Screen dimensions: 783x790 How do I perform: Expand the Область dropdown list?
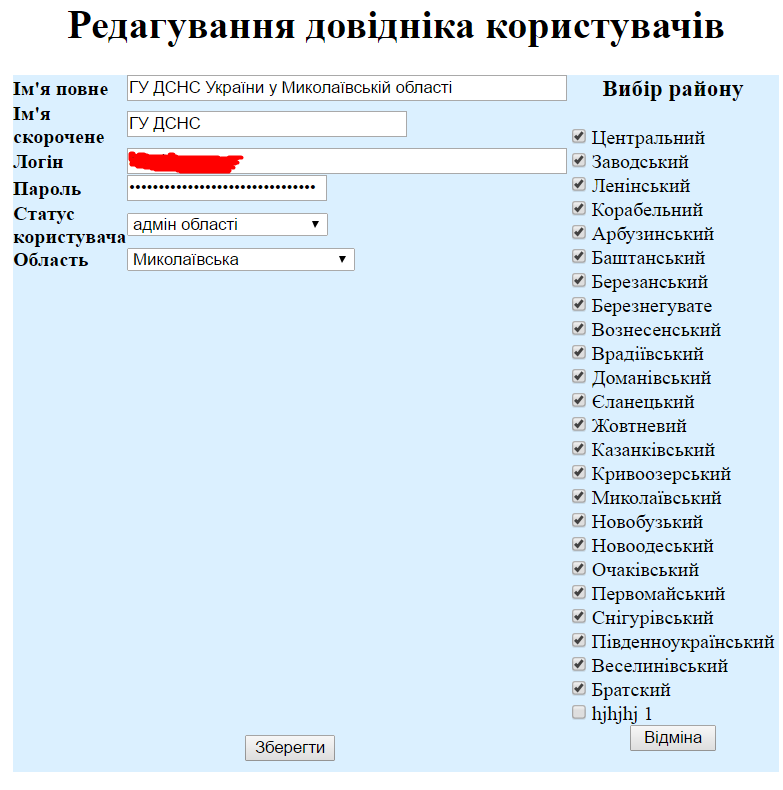pos(240,260)
